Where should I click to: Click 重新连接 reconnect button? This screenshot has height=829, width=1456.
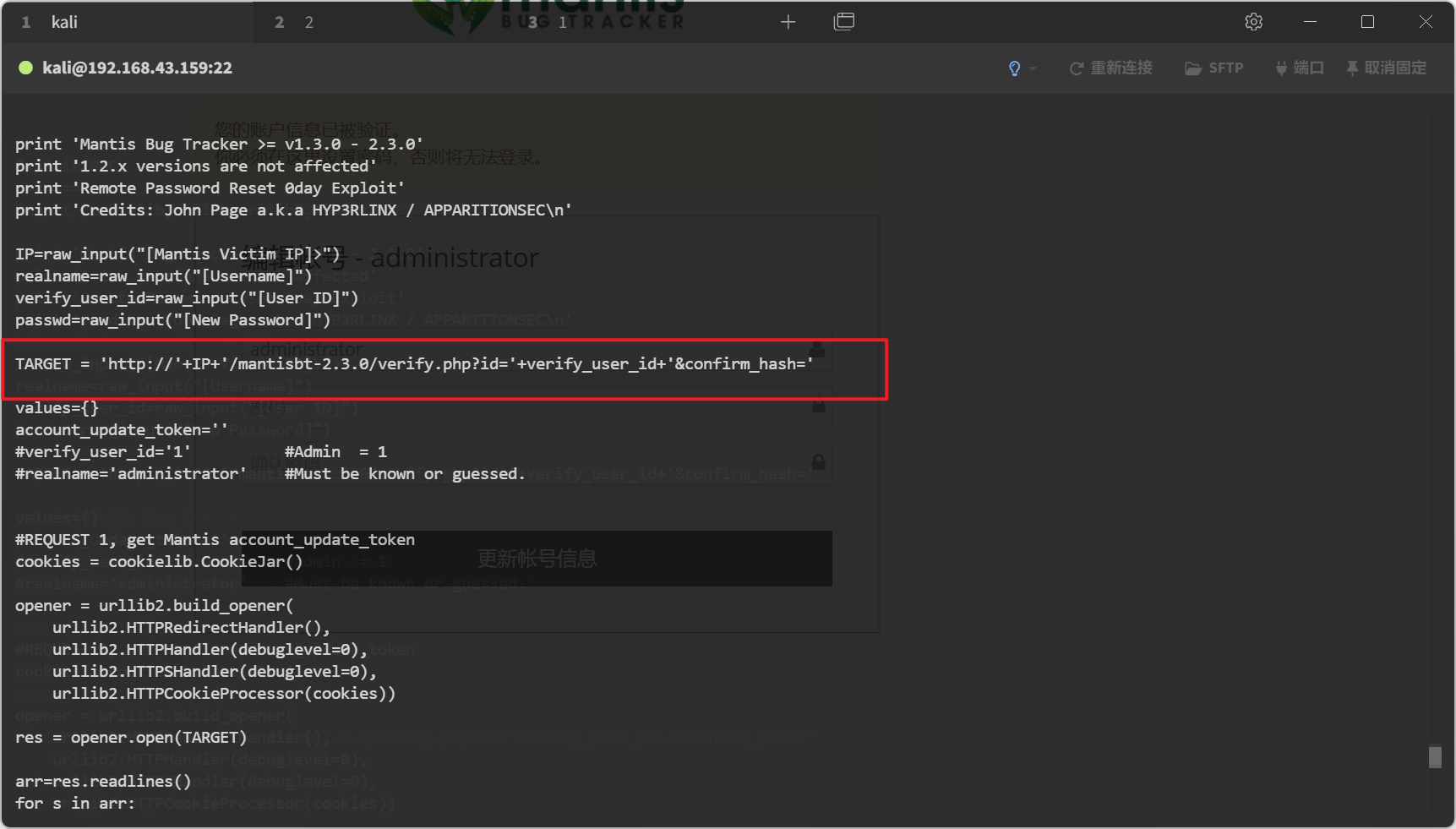[x=1111, y=68]
